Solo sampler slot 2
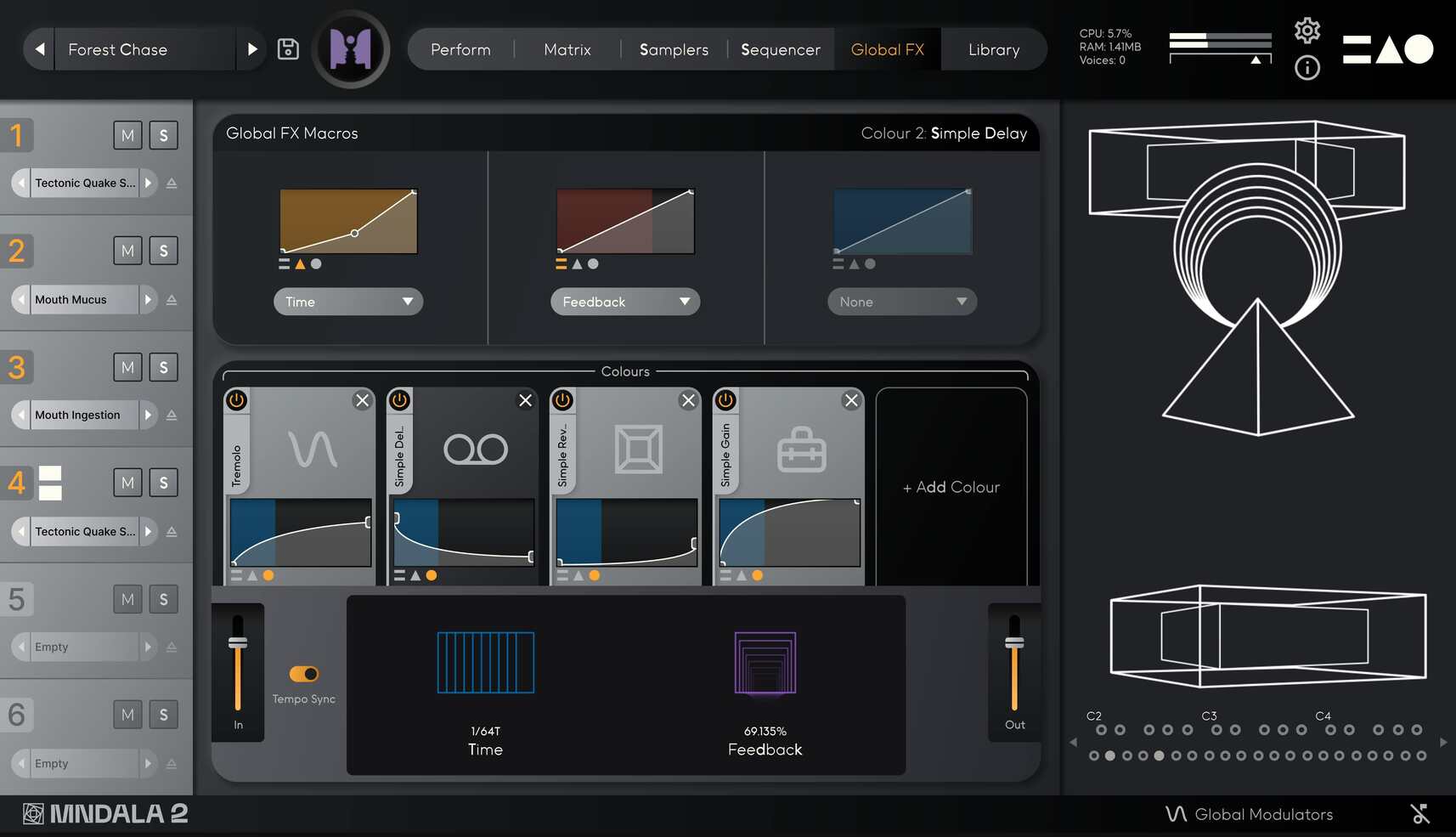Viewport: 1456px width, 837px height. 164,251
